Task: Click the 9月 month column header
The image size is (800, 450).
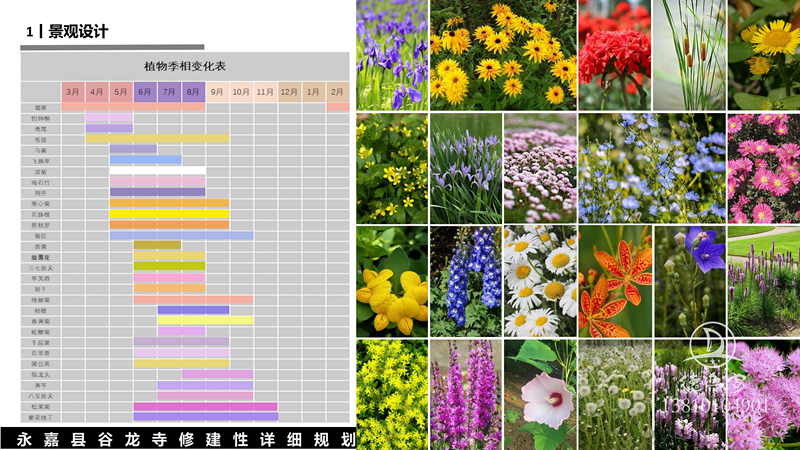Action: click(217, 92)
